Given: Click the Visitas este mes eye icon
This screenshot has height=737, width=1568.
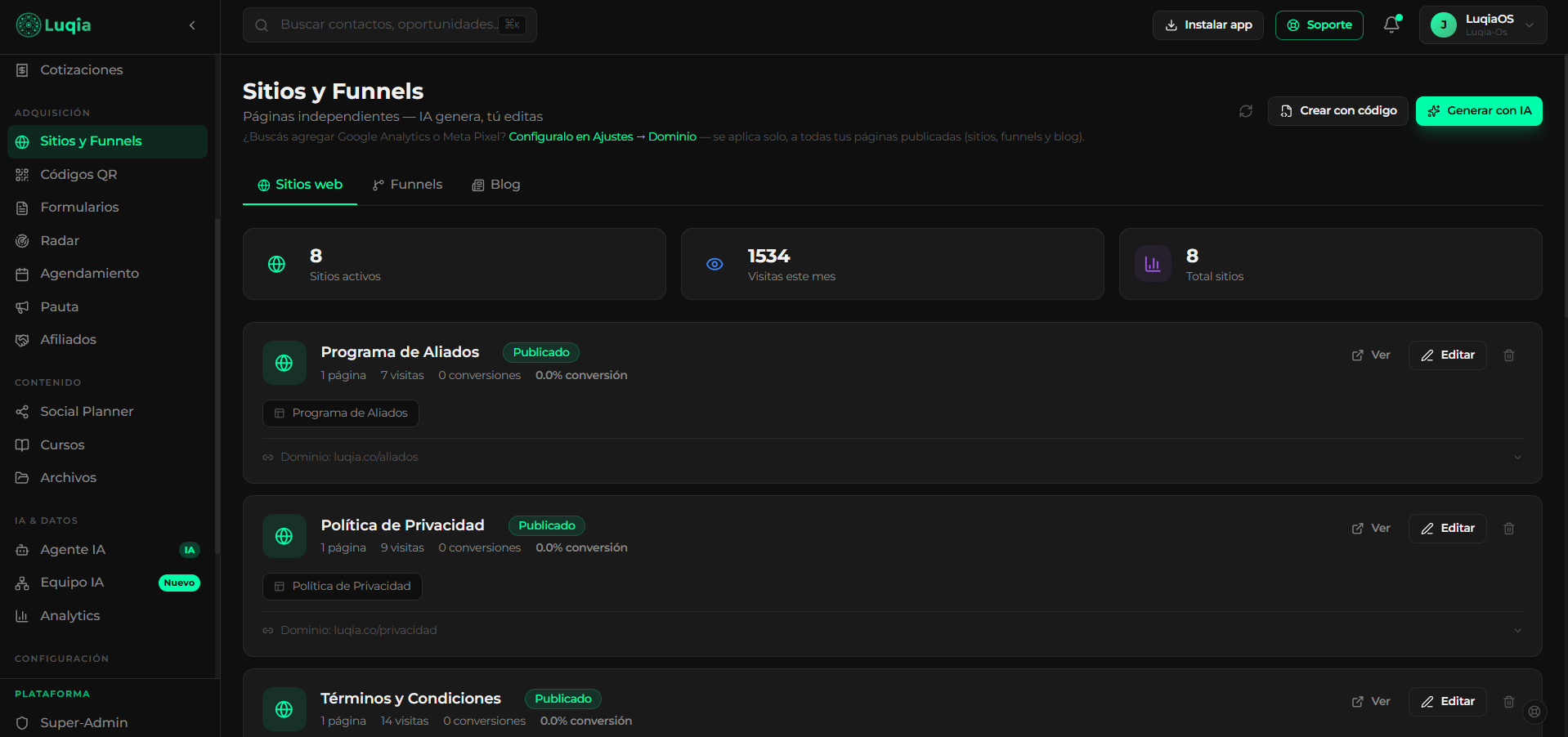Looking at the screenshot, I should 715,264.
